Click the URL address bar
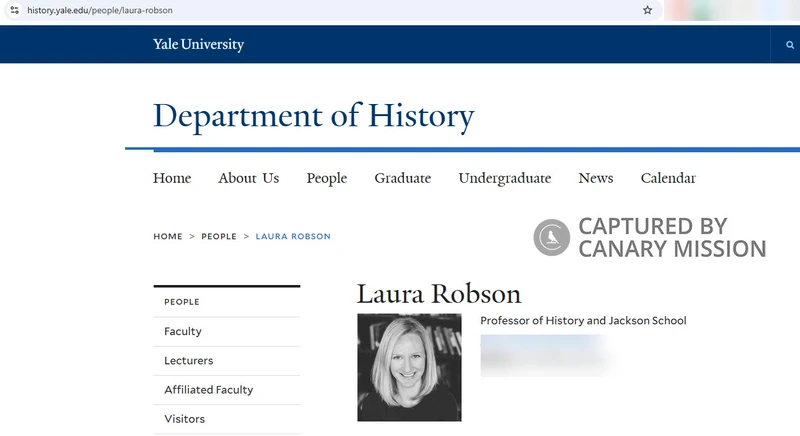The image size is (800, 436). coord(300,10)
